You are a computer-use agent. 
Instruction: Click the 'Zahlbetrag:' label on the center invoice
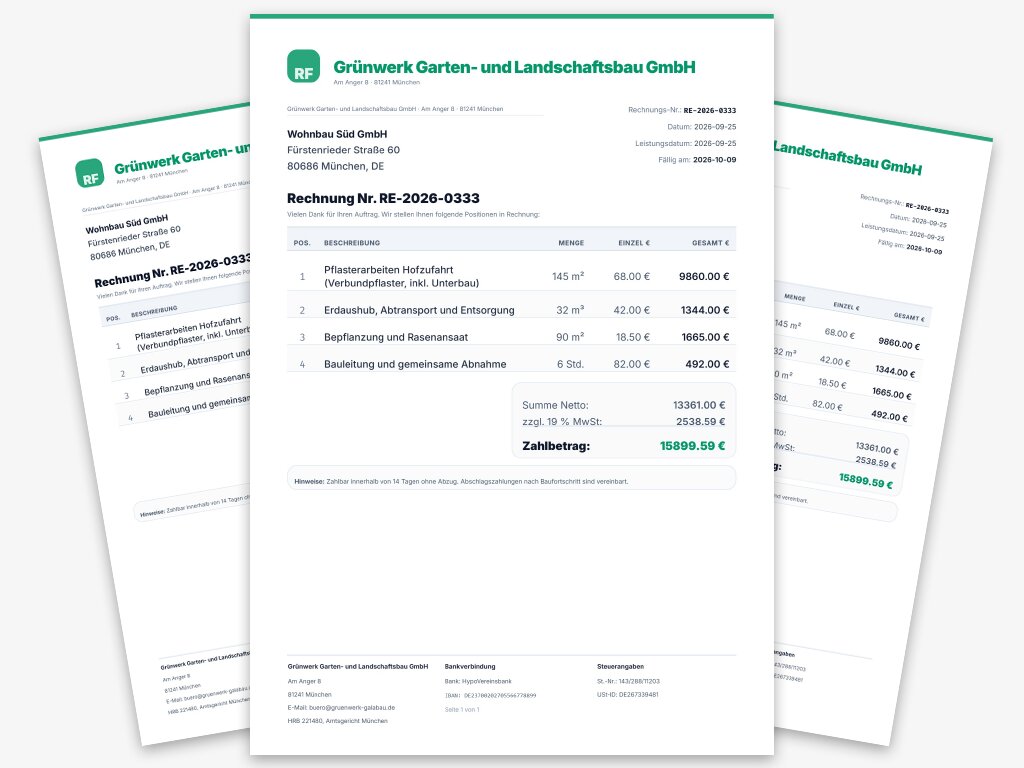coord(556,446)
